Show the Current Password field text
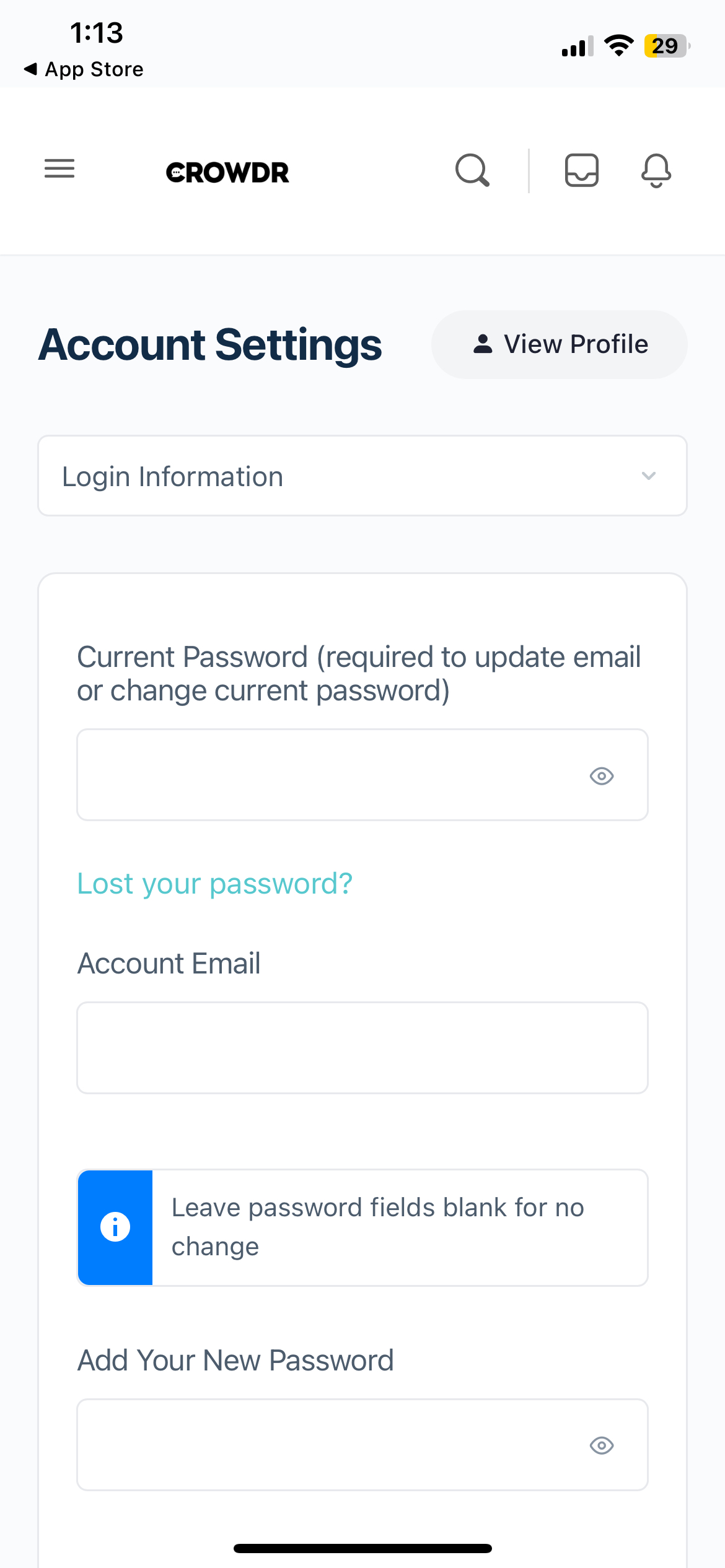Screen dimensions: 725x1568 click(x=601, y=776)
